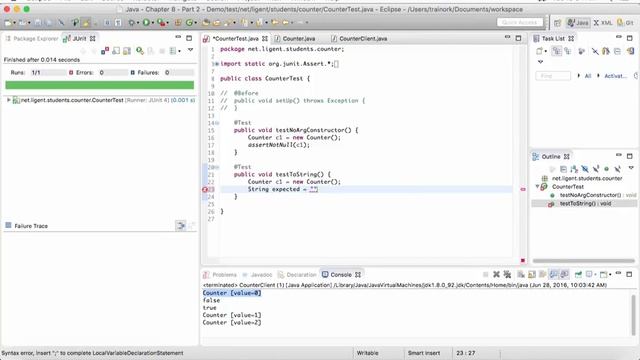
Task: Switch to the Java perspective
Action: [578, 23]
